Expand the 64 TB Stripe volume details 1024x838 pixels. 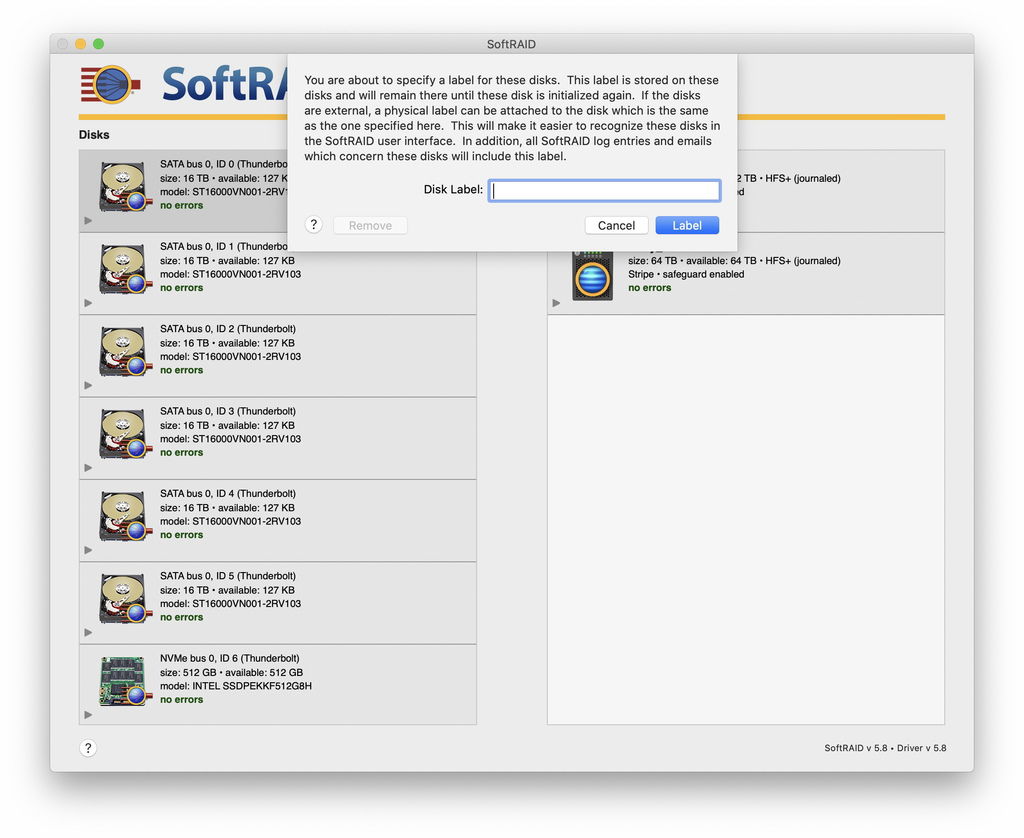point(556,303)
